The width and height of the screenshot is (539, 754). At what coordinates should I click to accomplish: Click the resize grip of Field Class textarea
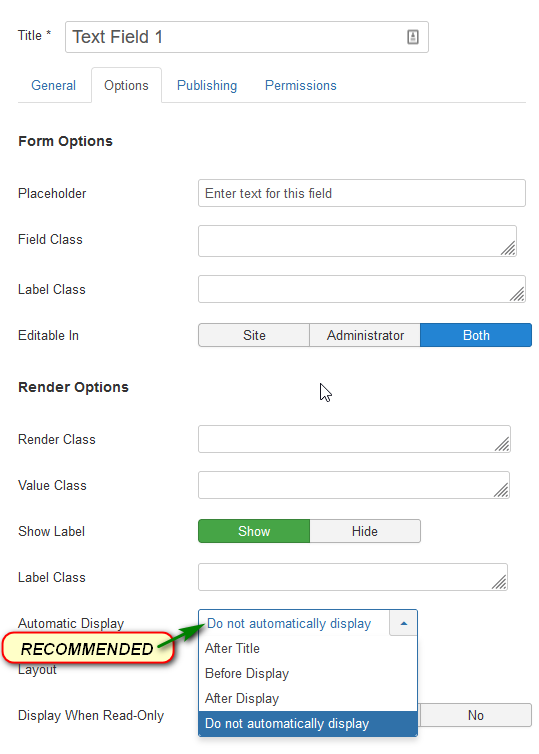[x=508, y=248]
